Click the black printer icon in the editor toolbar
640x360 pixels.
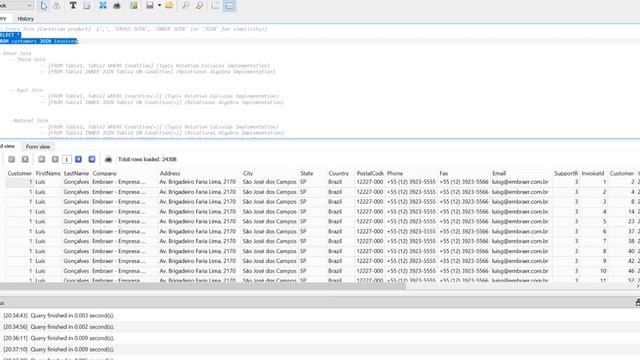tap(117, 6)
